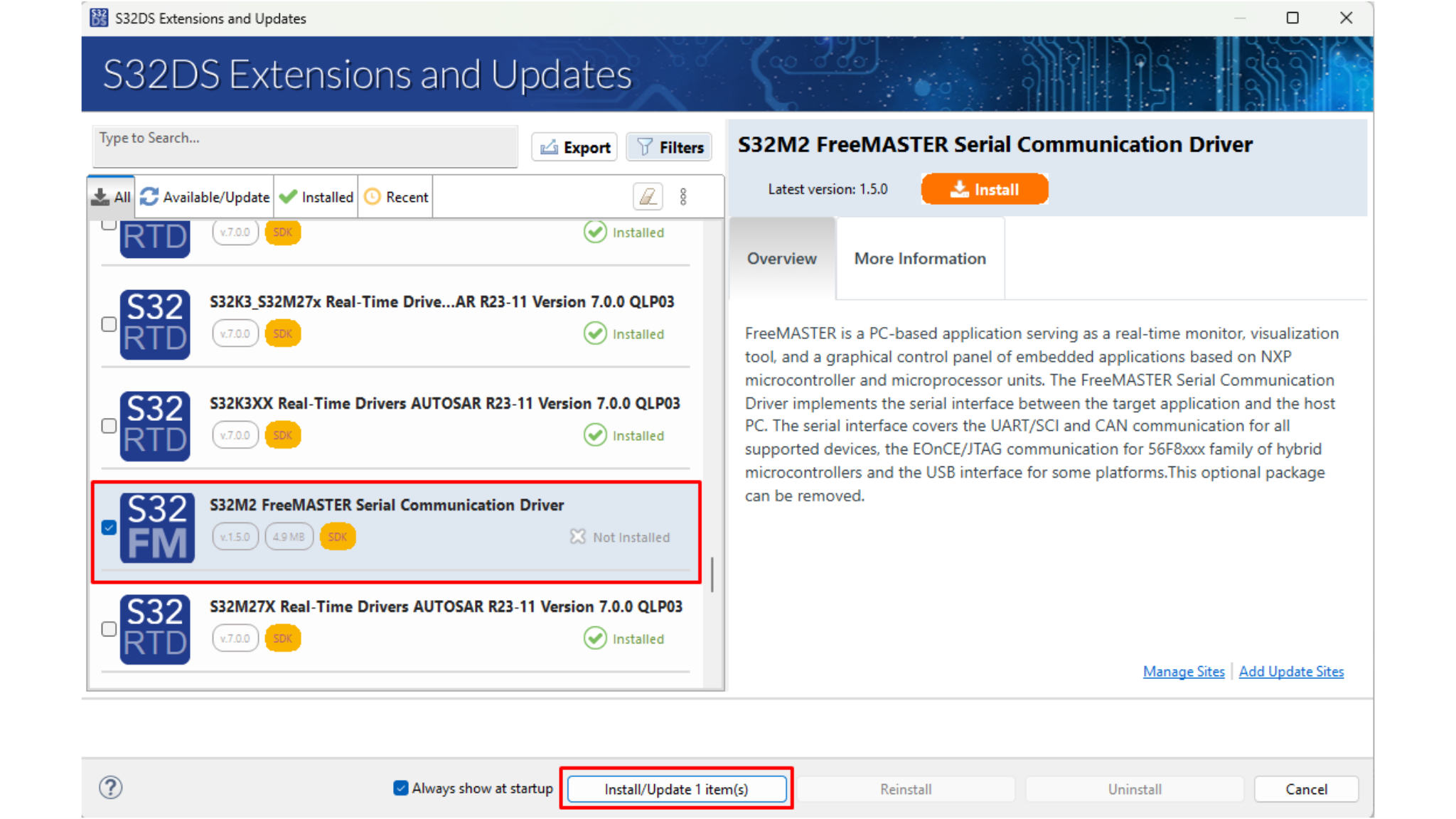The width and height of the screenshot is (1456, 819).
Task: Select 'S32M2 FreeMASTER Serial Communication Driver' list title
Action: (387, 505)
